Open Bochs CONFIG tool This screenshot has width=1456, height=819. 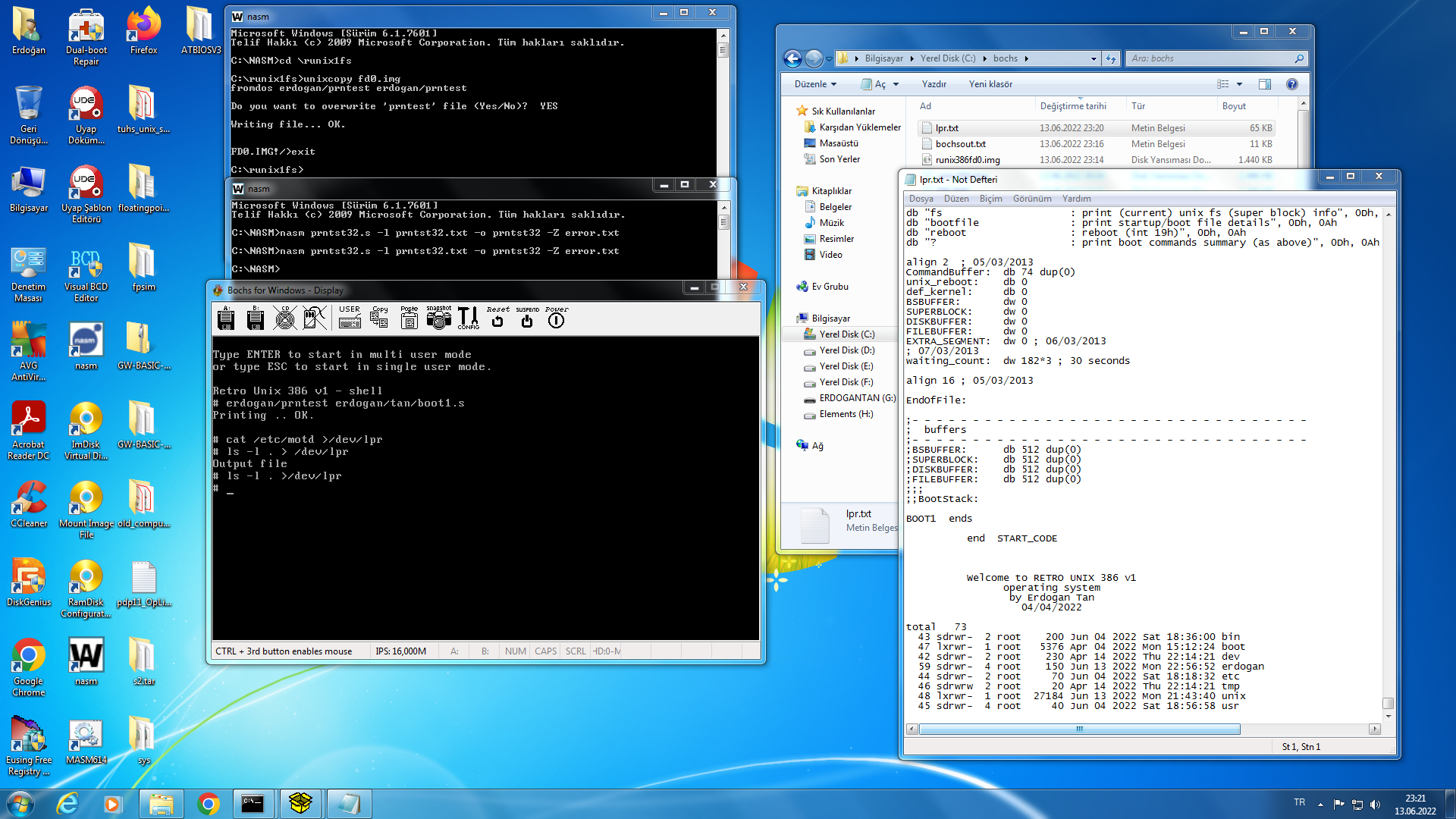[469, 318]
